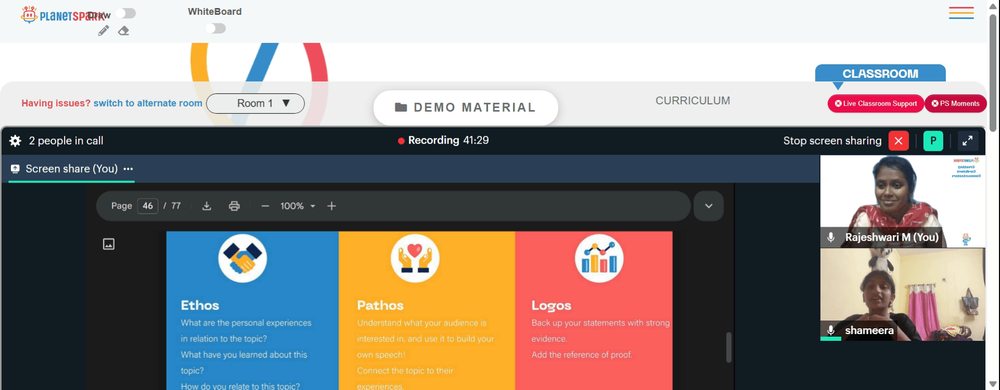1000x390 pixels.
Task: Select the pencil draw tool
Action: click(103, 31)
